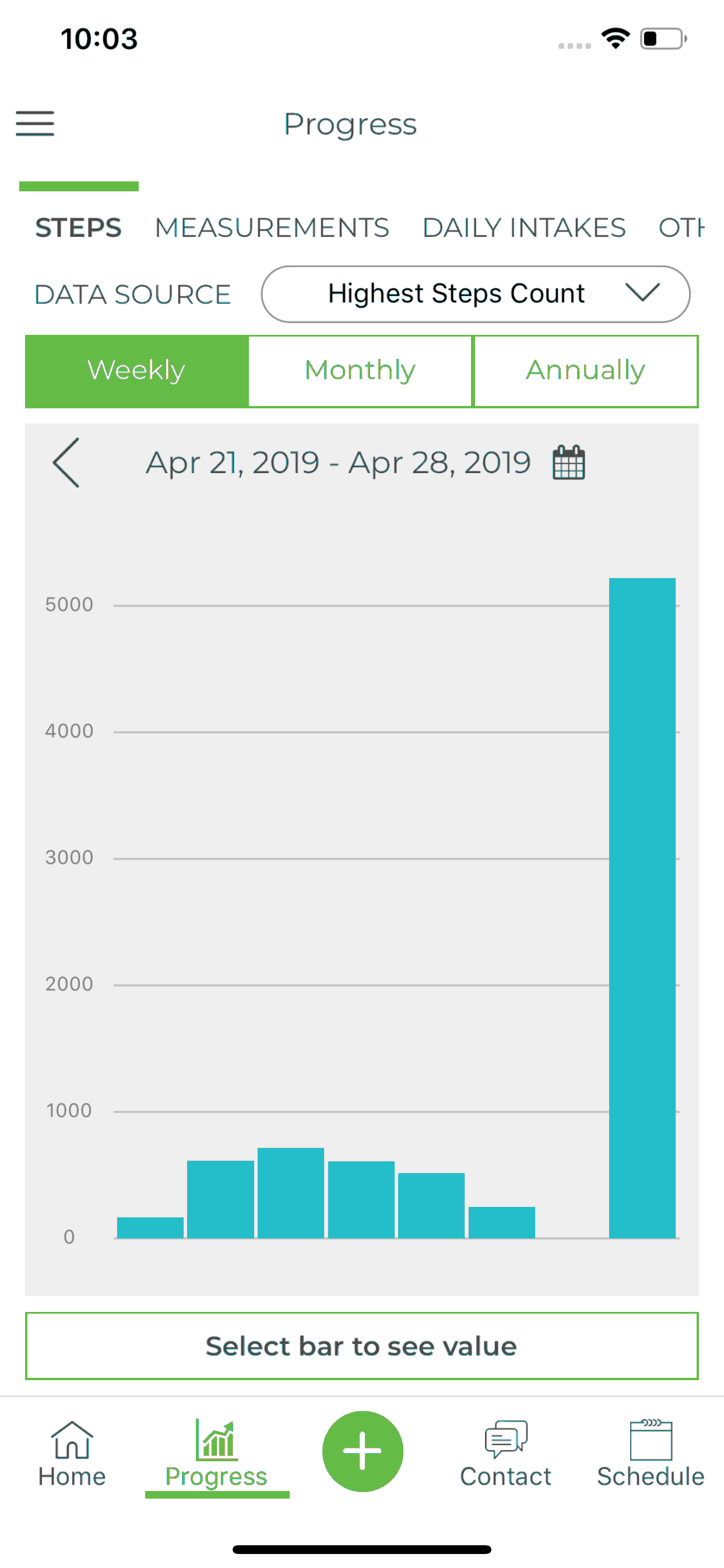Open the calendar date picker icon
724x1568 pixels.
(x=568, y=463)
